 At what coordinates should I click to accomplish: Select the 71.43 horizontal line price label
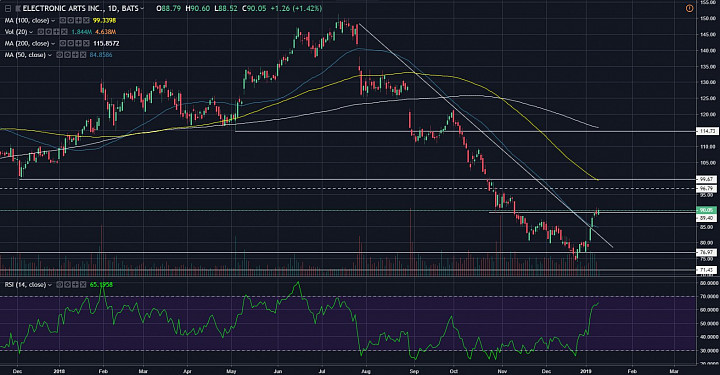(x=707, y=270)
